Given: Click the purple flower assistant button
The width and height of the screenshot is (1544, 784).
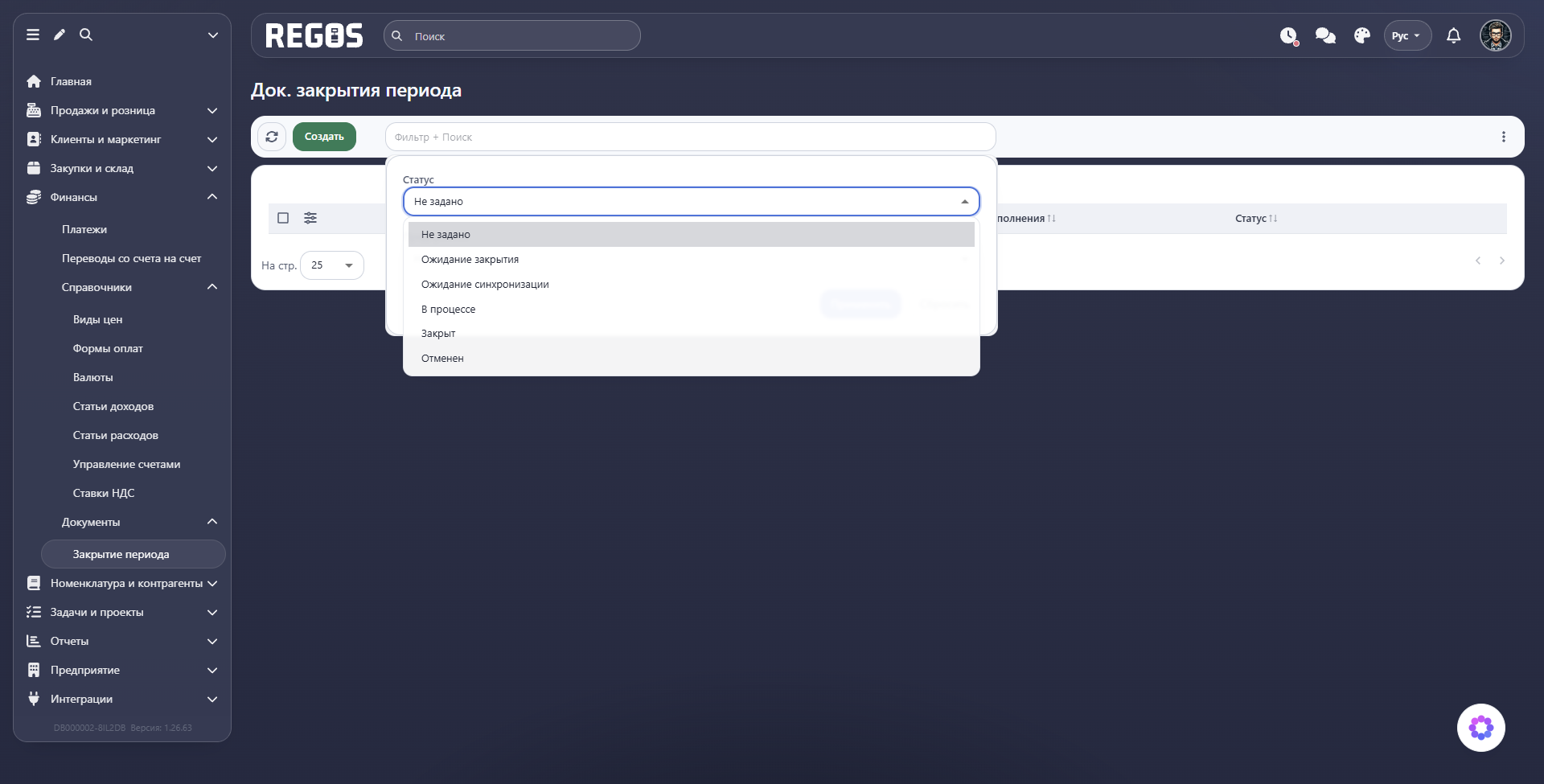Looking at the screenshot, I should click(1480, 728).
